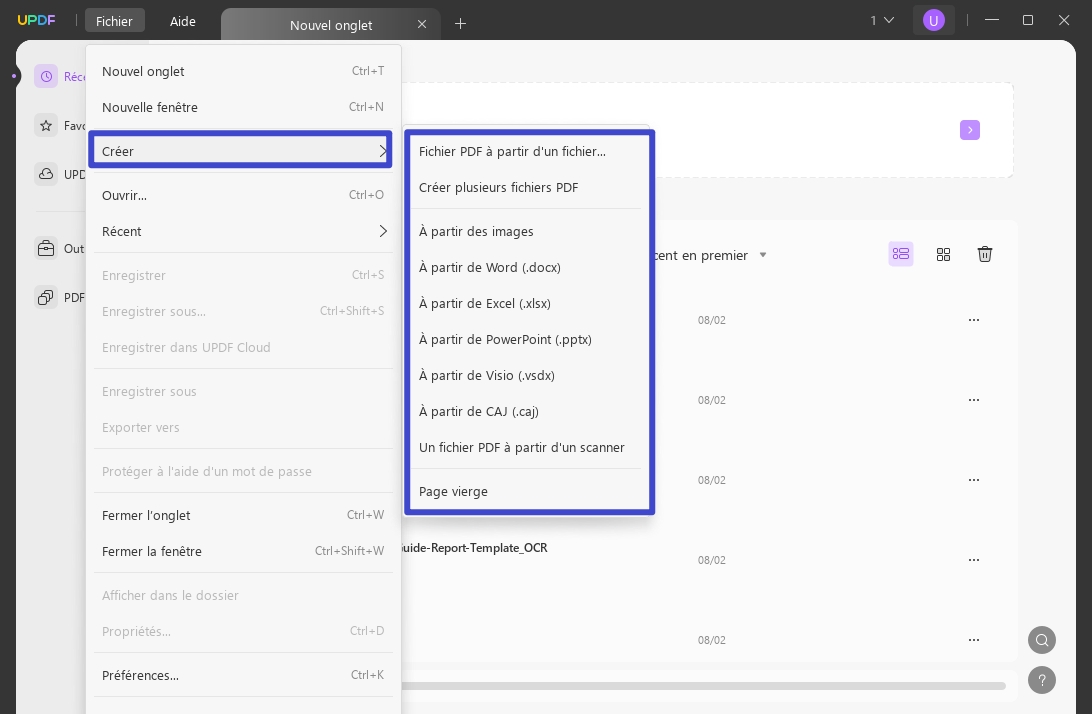This screenshot has width=1092, height=714.
Task: Click the Outils toolbox sidebar icon
Action: (46, 249)
